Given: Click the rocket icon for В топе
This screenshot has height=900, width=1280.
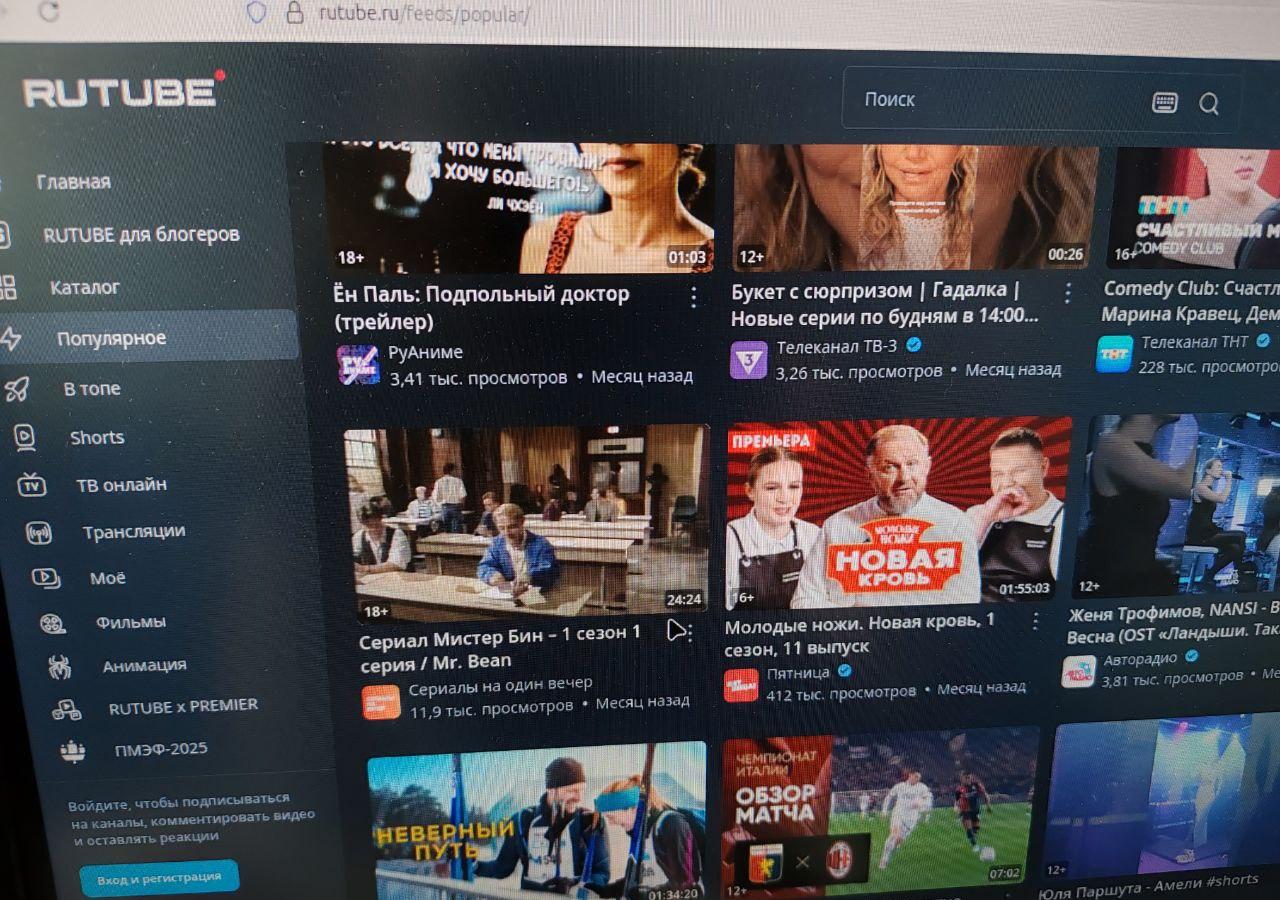Looking at the screenshot, I should [17, 389].
